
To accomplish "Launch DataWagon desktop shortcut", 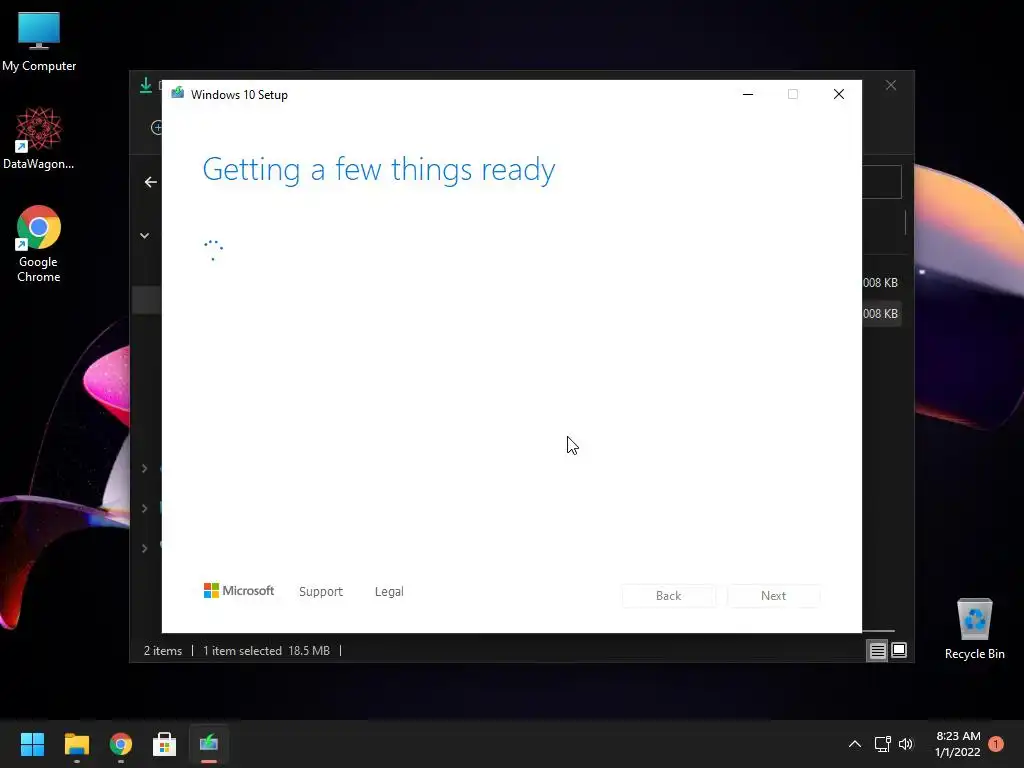I will click(39, 138).
